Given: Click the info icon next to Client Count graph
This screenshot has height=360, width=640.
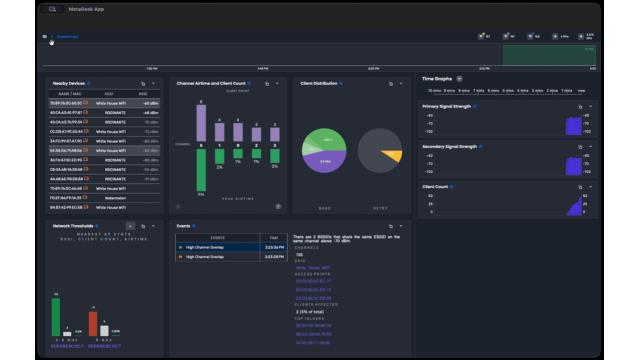Looking at the screenshot, I should (451, 187).
